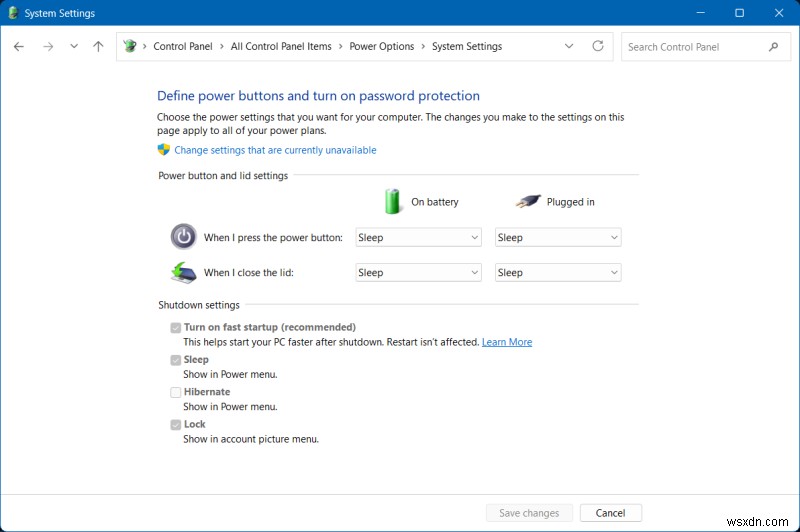800x532 pixels.
Task: Toggle the Sleep checkbox
Action: point(176,360)
